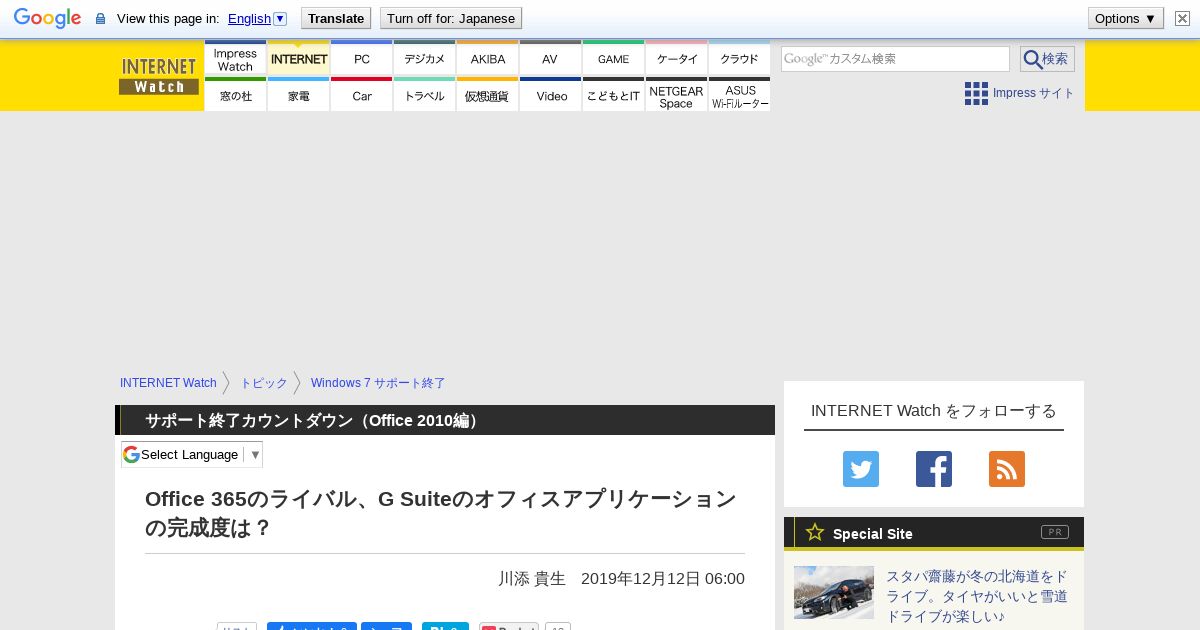Viewport: 1200px width, 630px height.
Task: Open the こどもとIT nav tab
Action: point(614,95)
